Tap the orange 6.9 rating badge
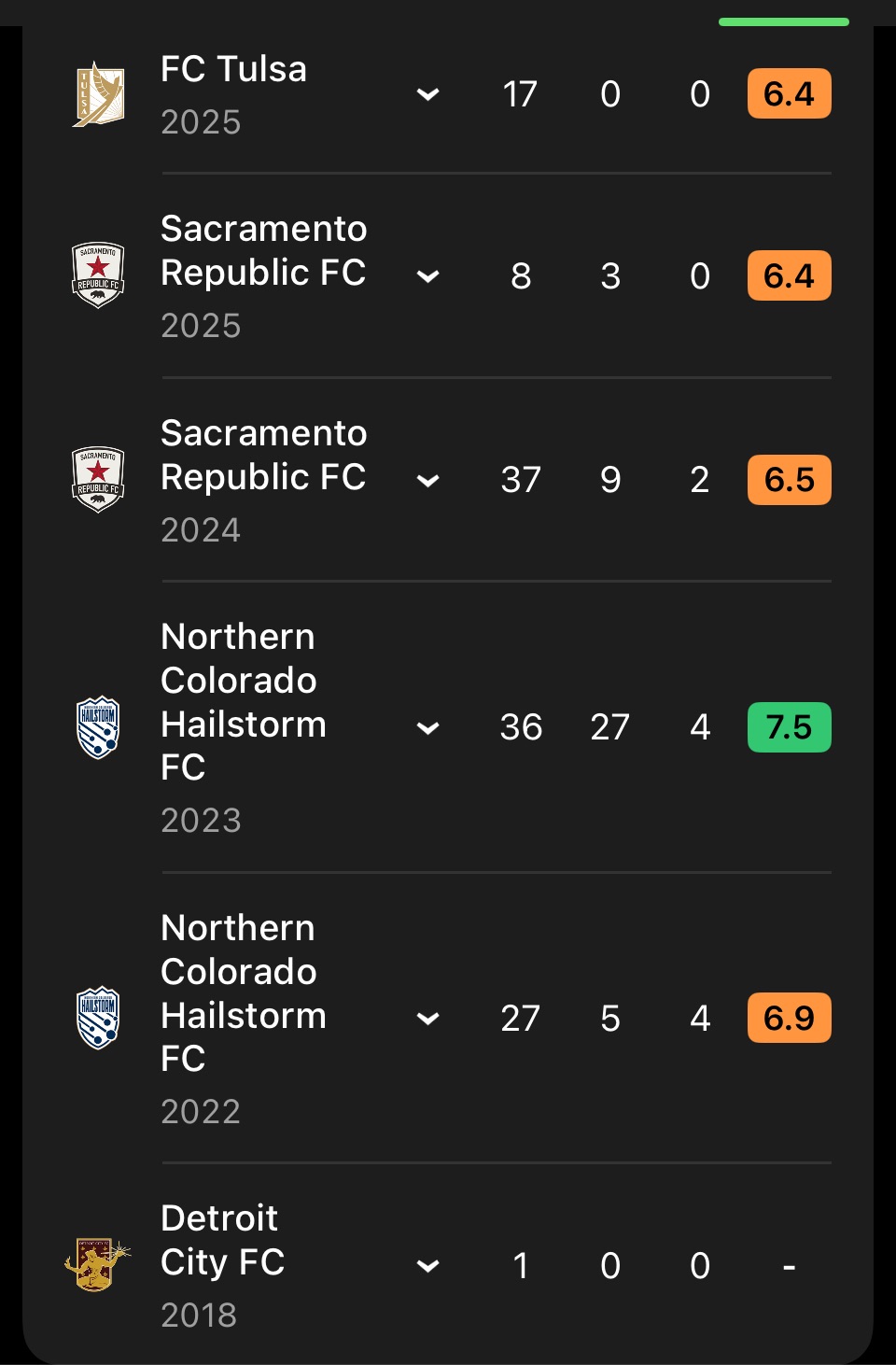This screenshot has width=896, height=1365. click(789, 1018)
